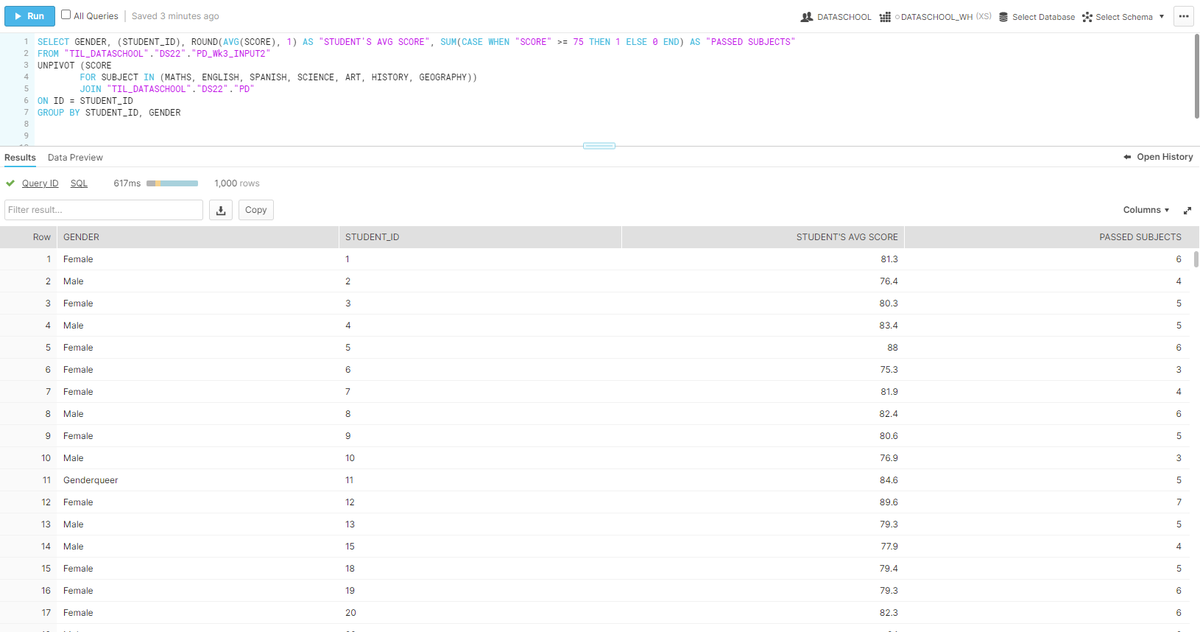Sort by STUDENT'S AVG SCORE column header
This screenshot has height=632, width=1200.
pyautogui.click(x=762, y=237)
